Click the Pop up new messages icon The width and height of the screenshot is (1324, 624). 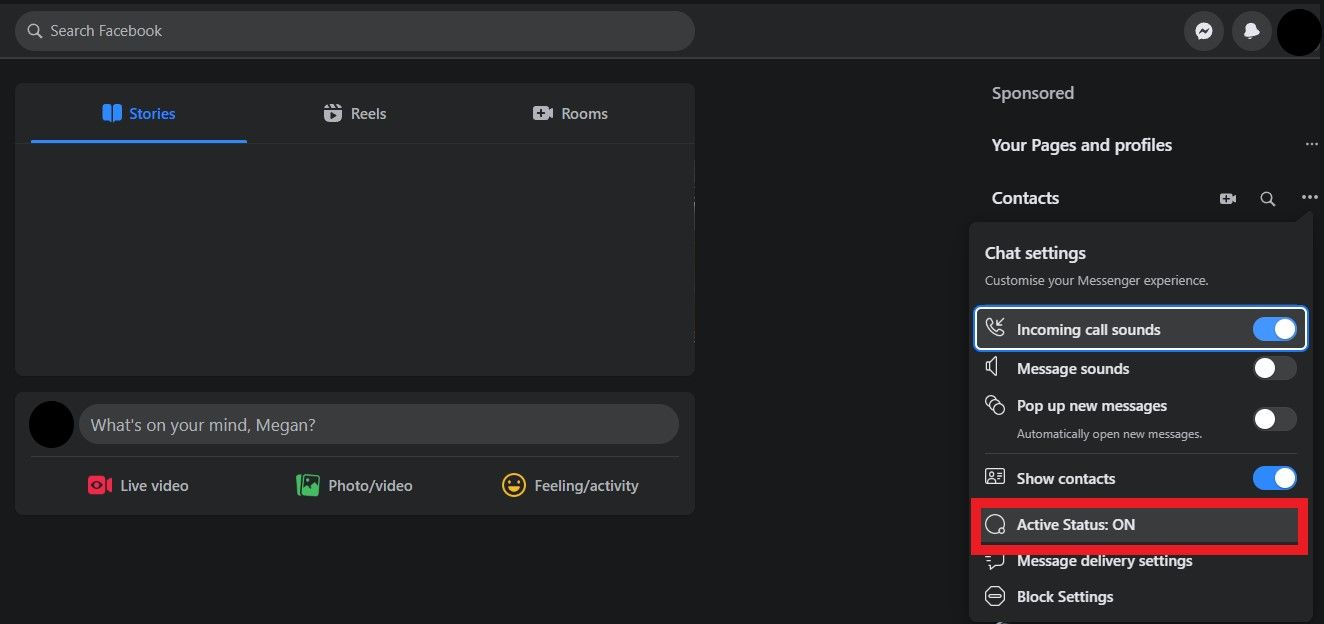click(995, 406)
